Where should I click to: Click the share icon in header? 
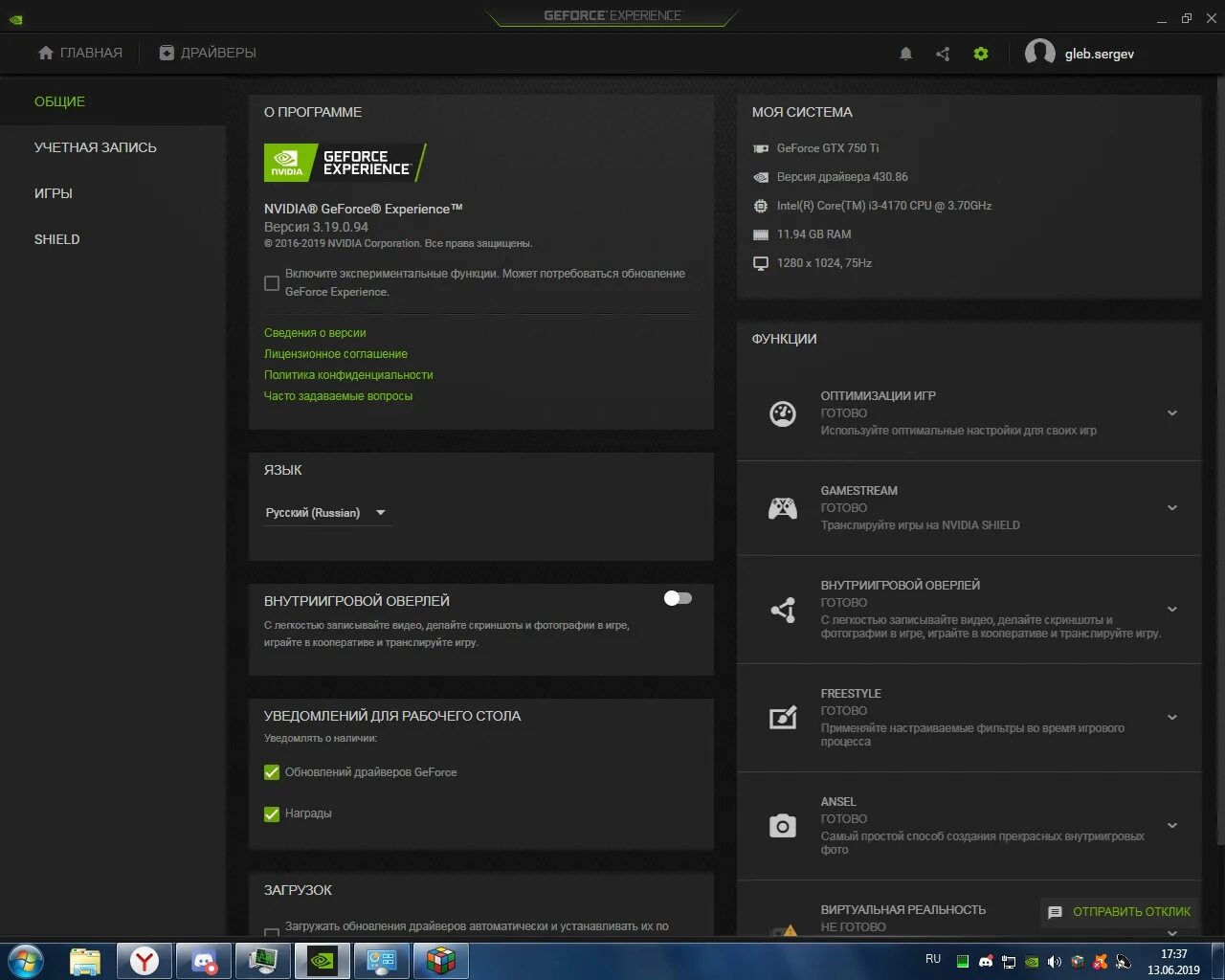[943, 54]
